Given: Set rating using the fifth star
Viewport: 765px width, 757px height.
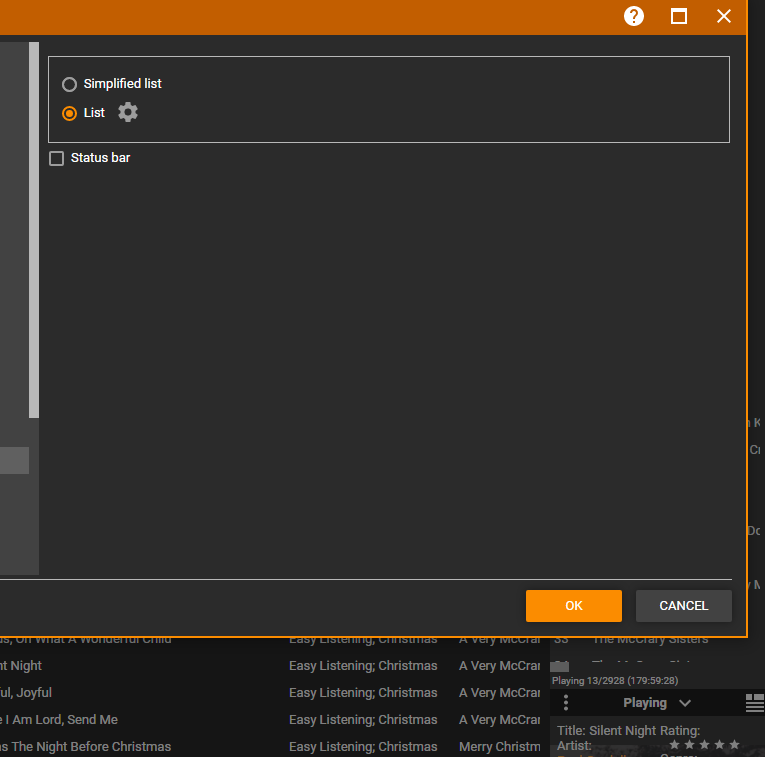Looking at the screenshot, I should click(x=735, y=745).
